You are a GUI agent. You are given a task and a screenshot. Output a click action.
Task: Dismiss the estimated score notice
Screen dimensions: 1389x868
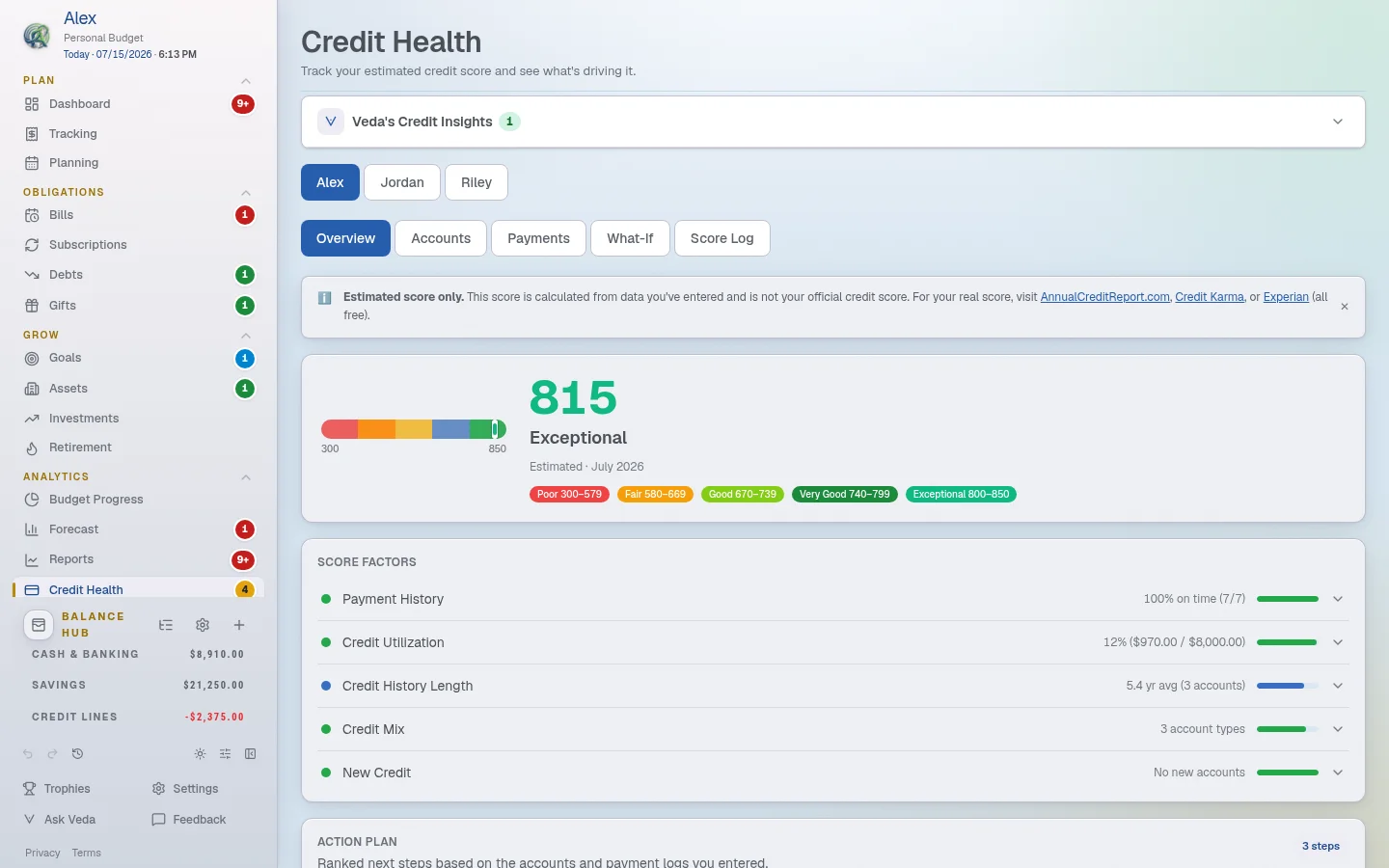pos(1345,307)
